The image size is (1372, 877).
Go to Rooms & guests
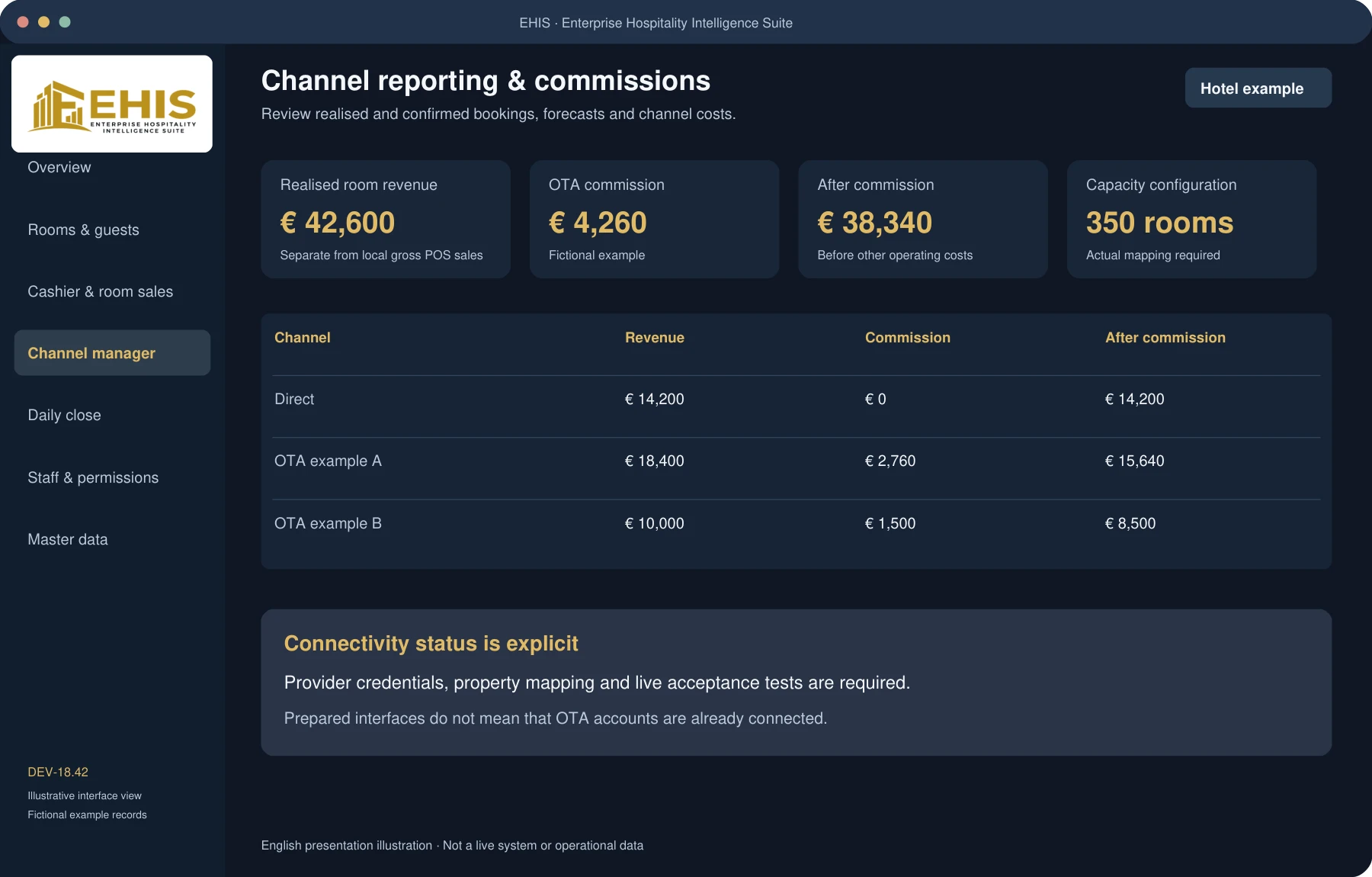click(x=84, y=230)
